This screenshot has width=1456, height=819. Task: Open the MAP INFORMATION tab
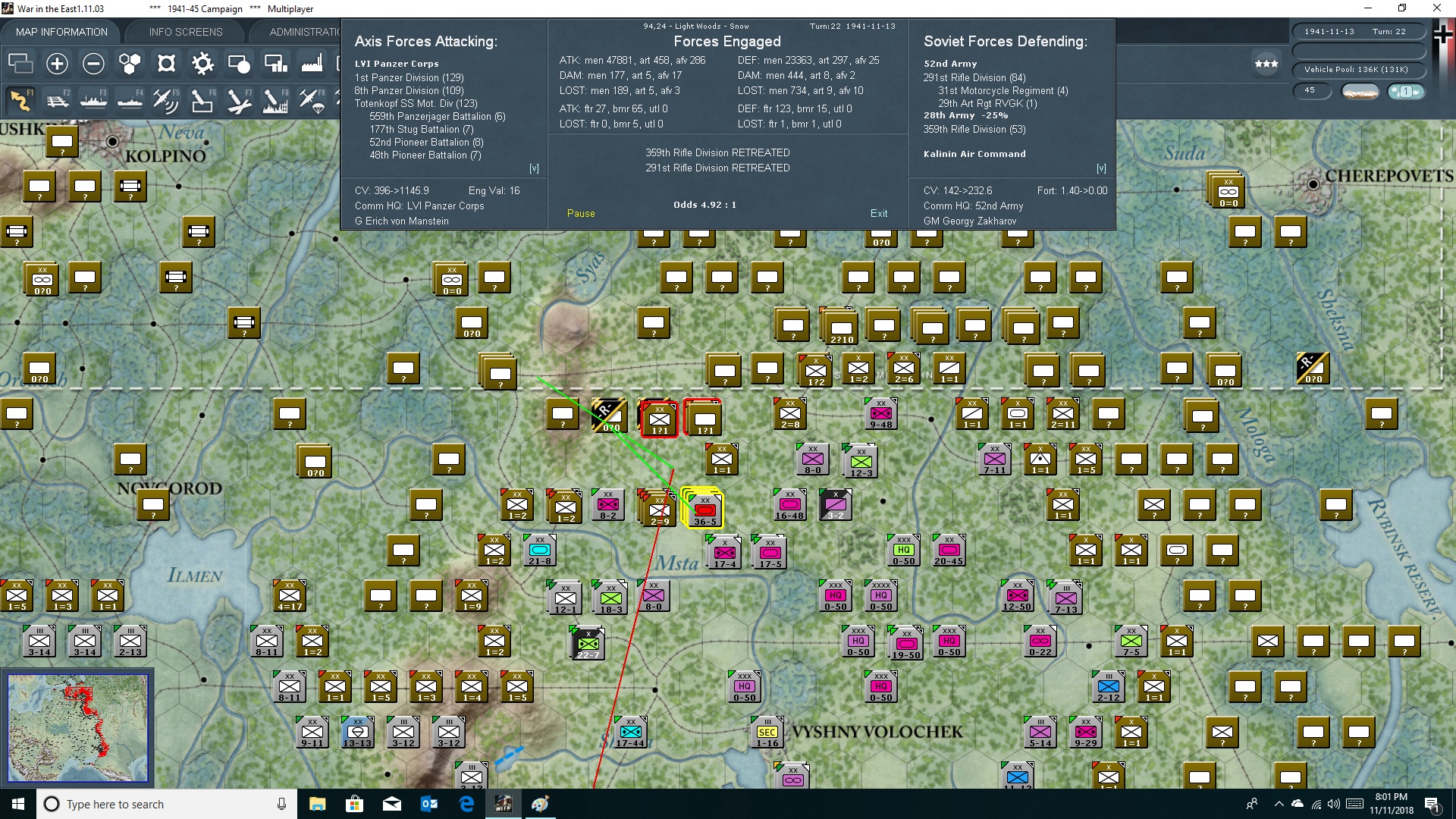(61, 32)
